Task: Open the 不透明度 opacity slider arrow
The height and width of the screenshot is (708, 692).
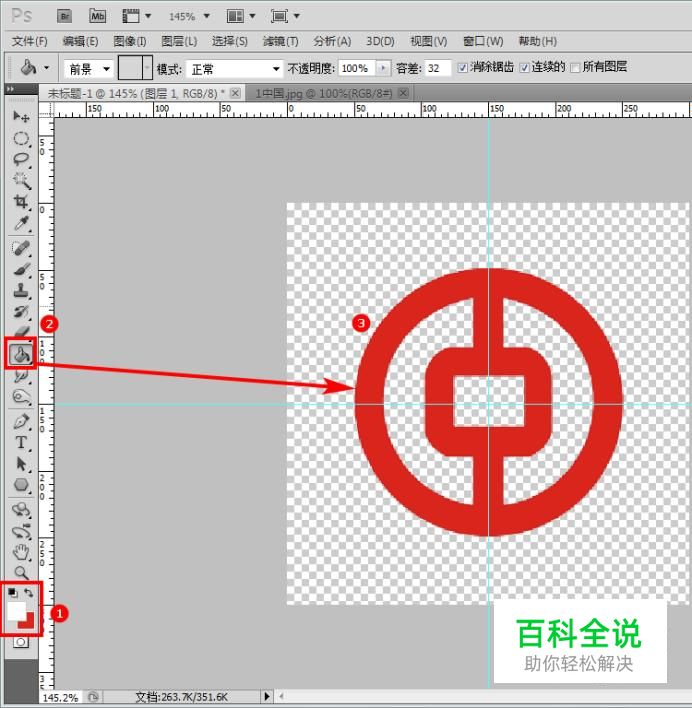Action: 383,68
